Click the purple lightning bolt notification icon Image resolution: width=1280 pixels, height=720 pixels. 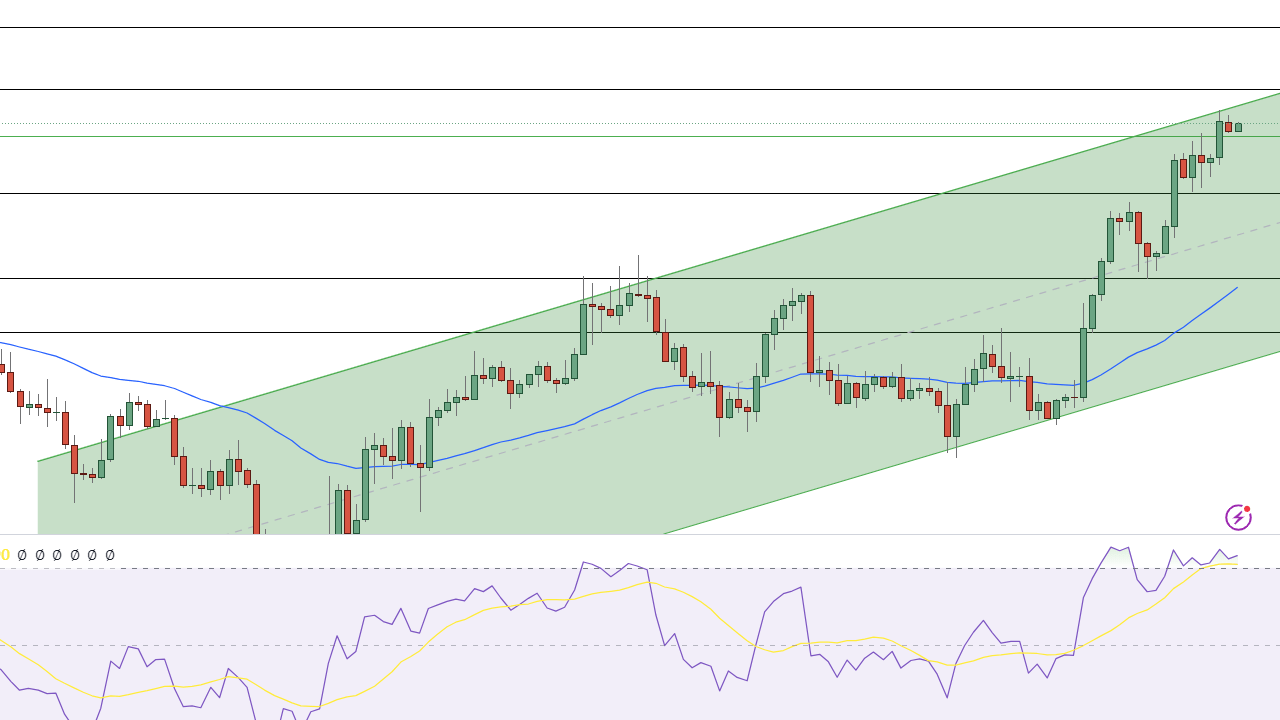(x=1238, y=517)
